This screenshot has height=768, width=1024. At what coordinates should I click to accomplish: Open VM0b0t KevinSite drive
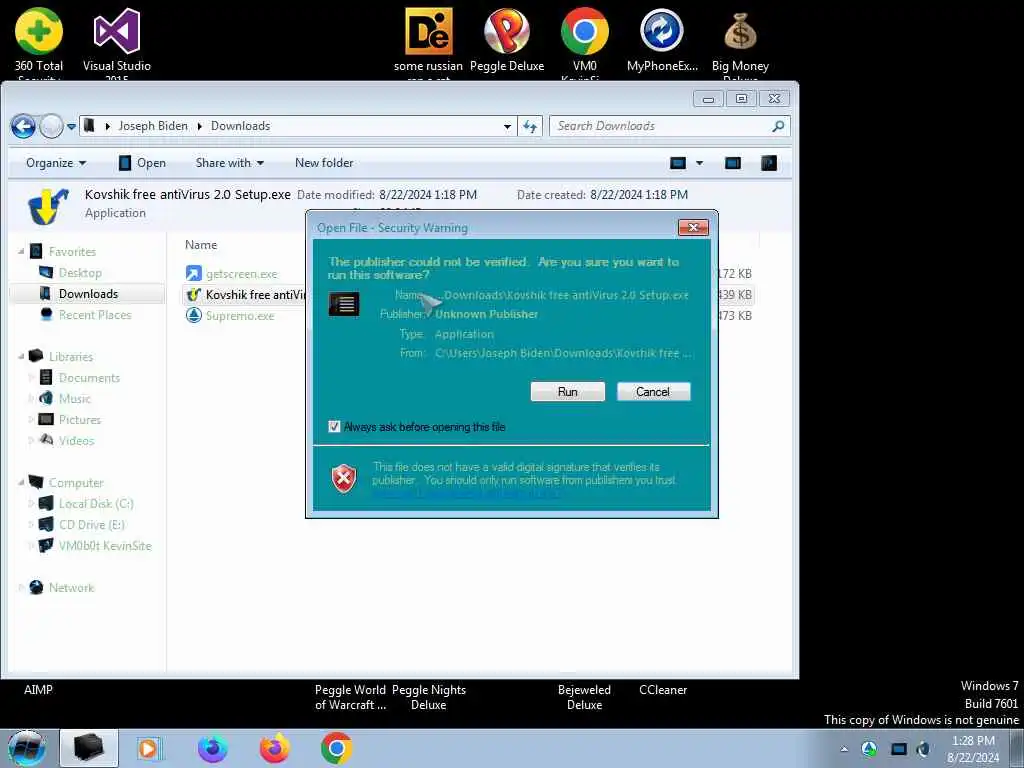(x=104, y=546)
